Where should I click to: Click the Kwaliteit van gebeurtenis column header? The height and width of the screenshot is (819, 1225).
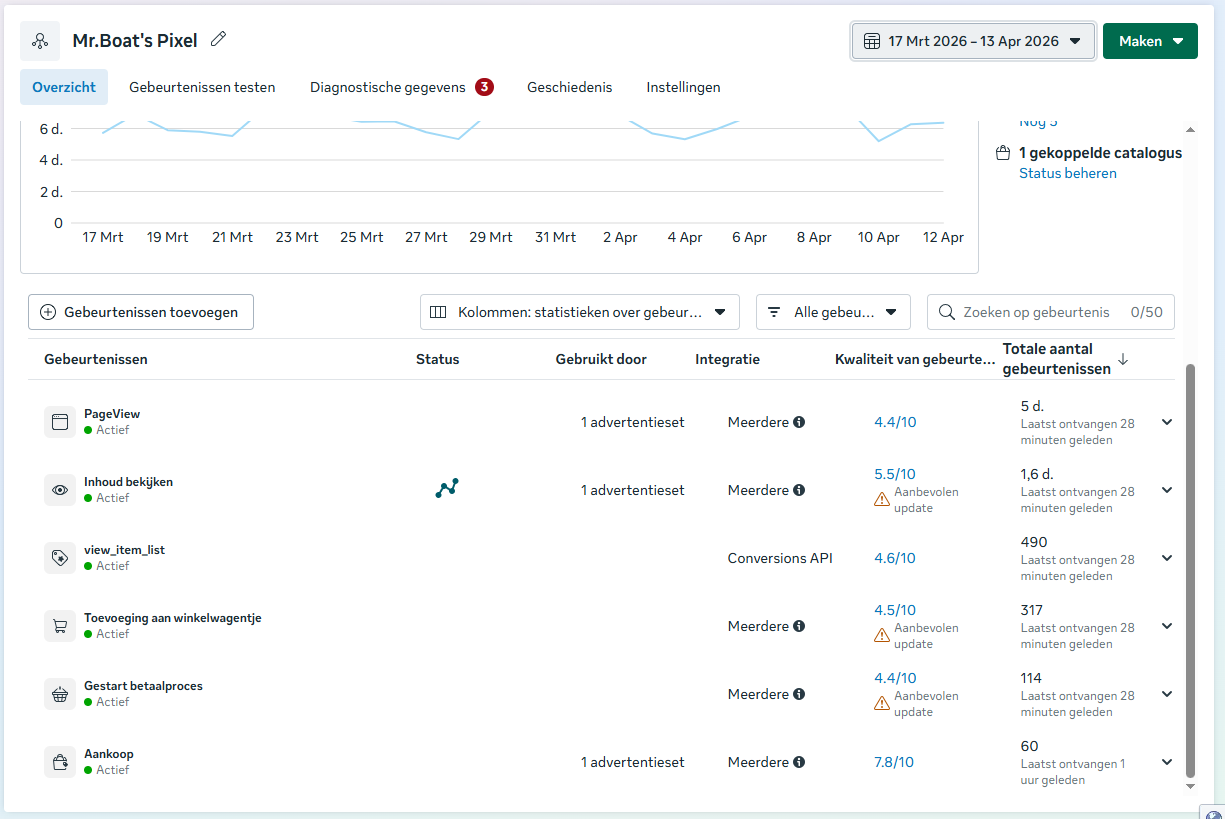pyautogui.click(x=915, y=359)
